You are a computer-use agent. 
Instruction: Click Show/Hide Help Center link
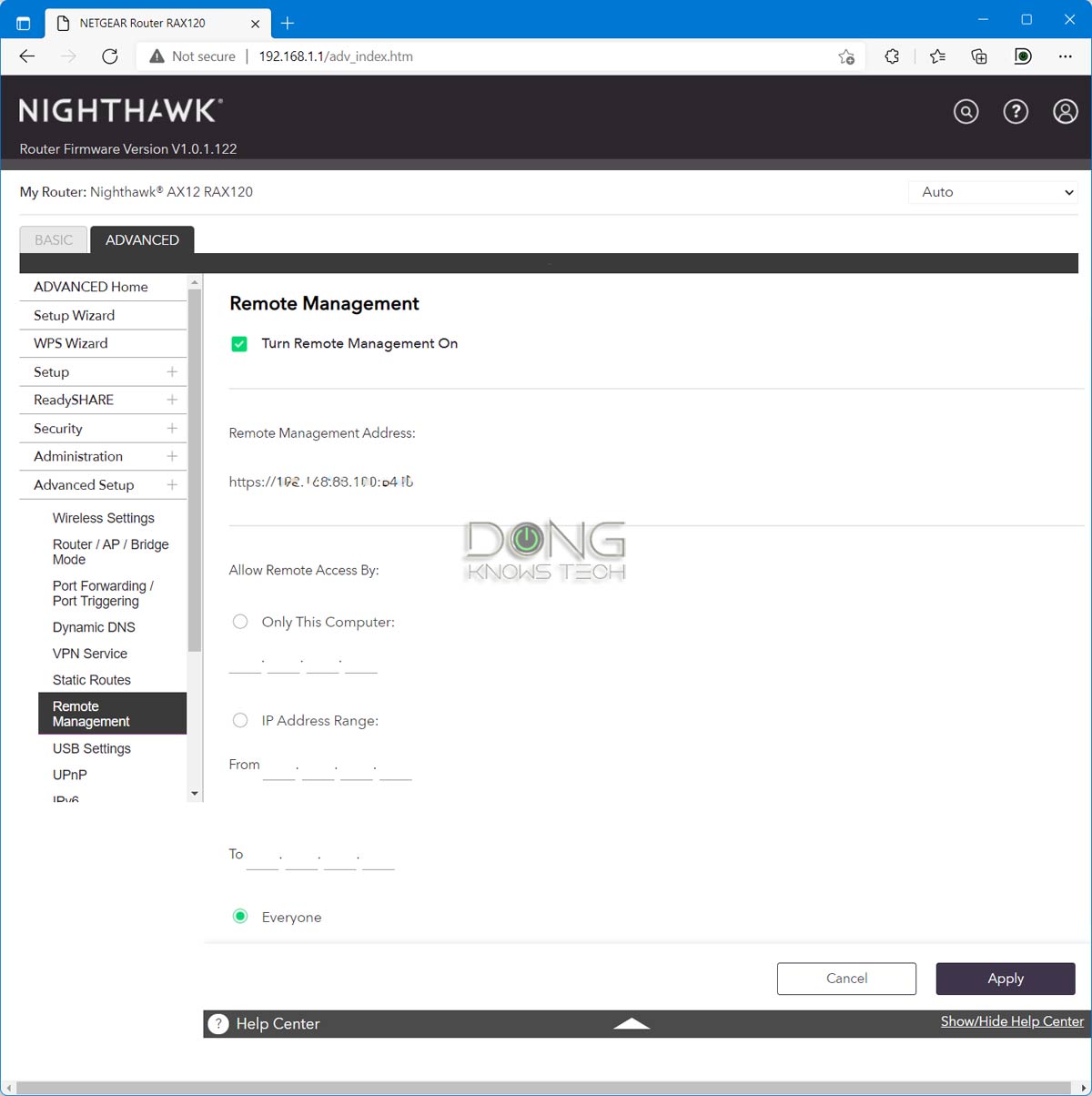click(x=1012, y=1021)
